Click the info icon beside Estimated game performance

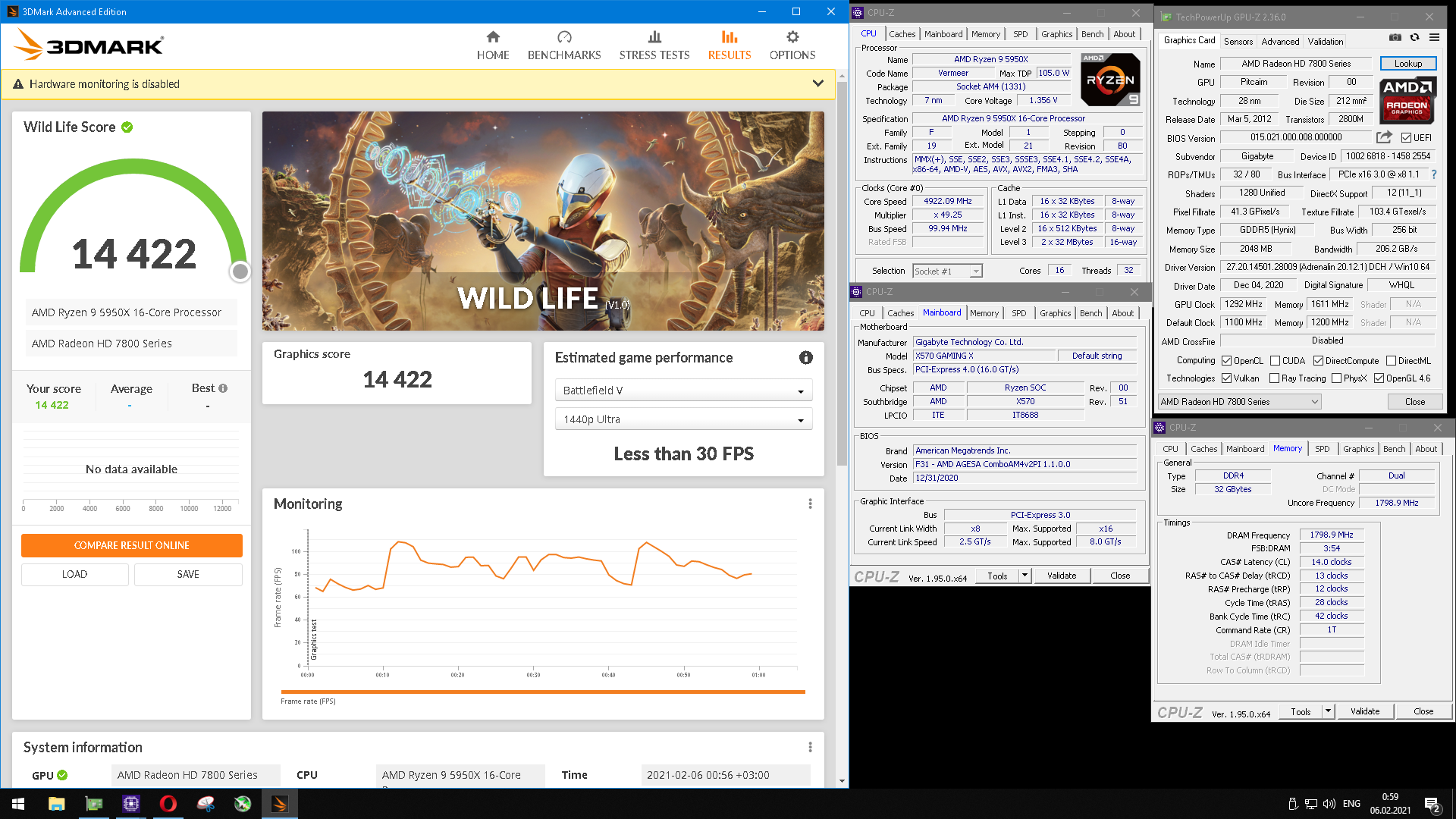(x=806, y=358)
